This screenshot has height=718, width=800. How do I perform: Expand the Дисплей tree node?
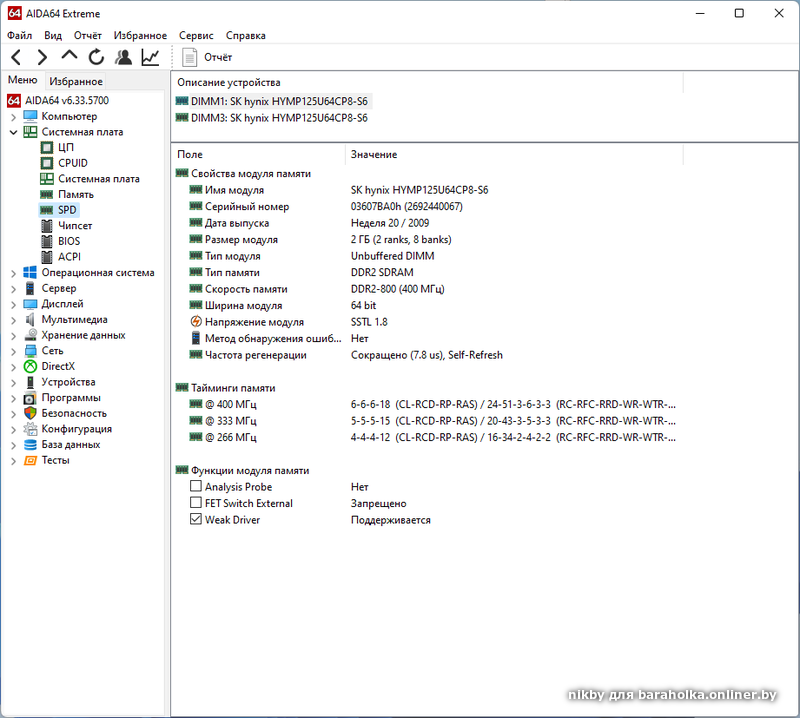(13, 305)
